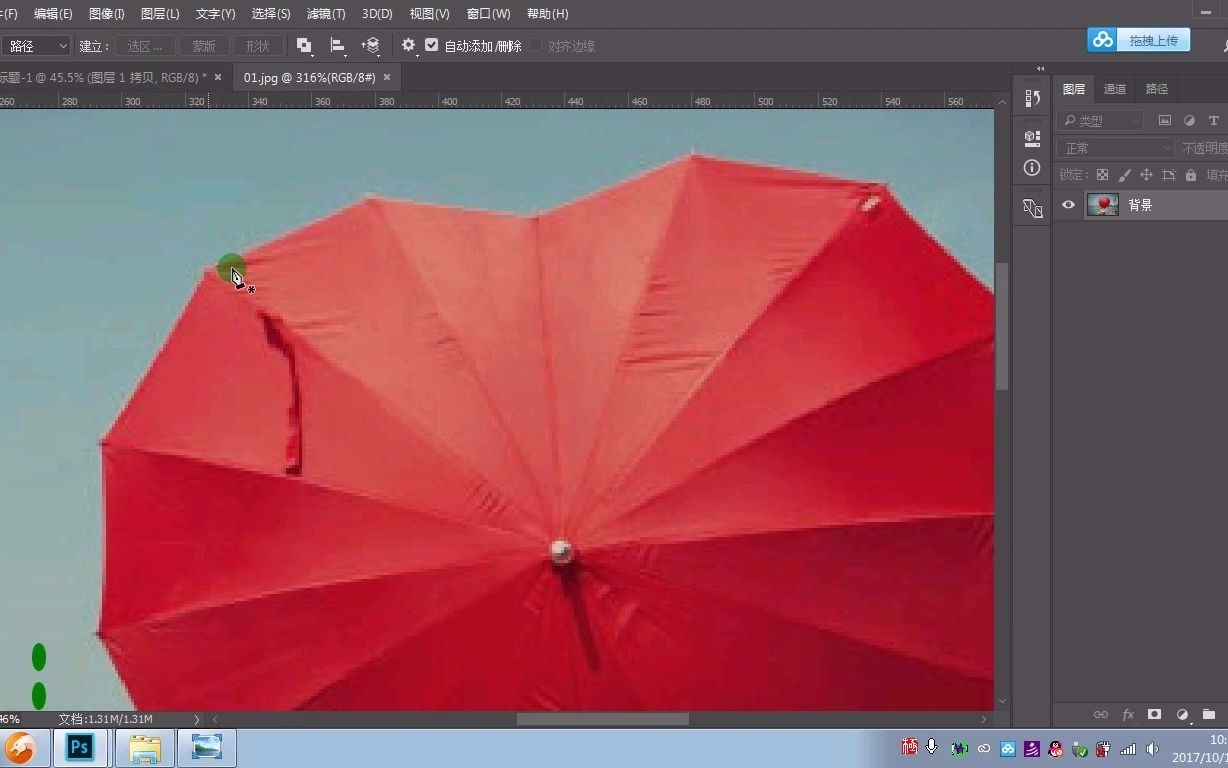Click the 背景 layer thumbnail
The image size is (1228, 768).
tap(1102, 204)
